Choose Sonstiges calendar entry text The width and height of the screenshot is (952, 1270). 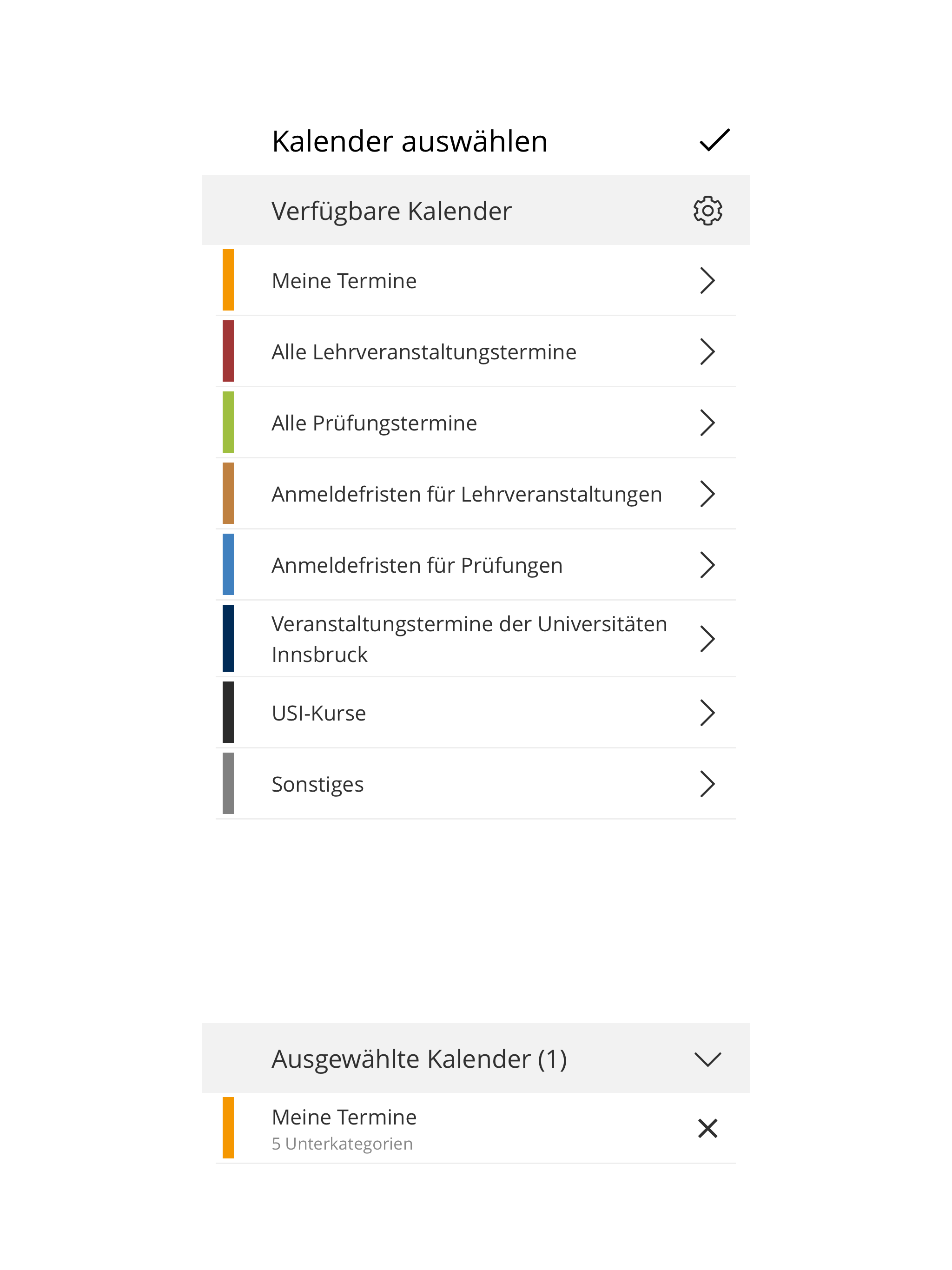click(317, 785)
